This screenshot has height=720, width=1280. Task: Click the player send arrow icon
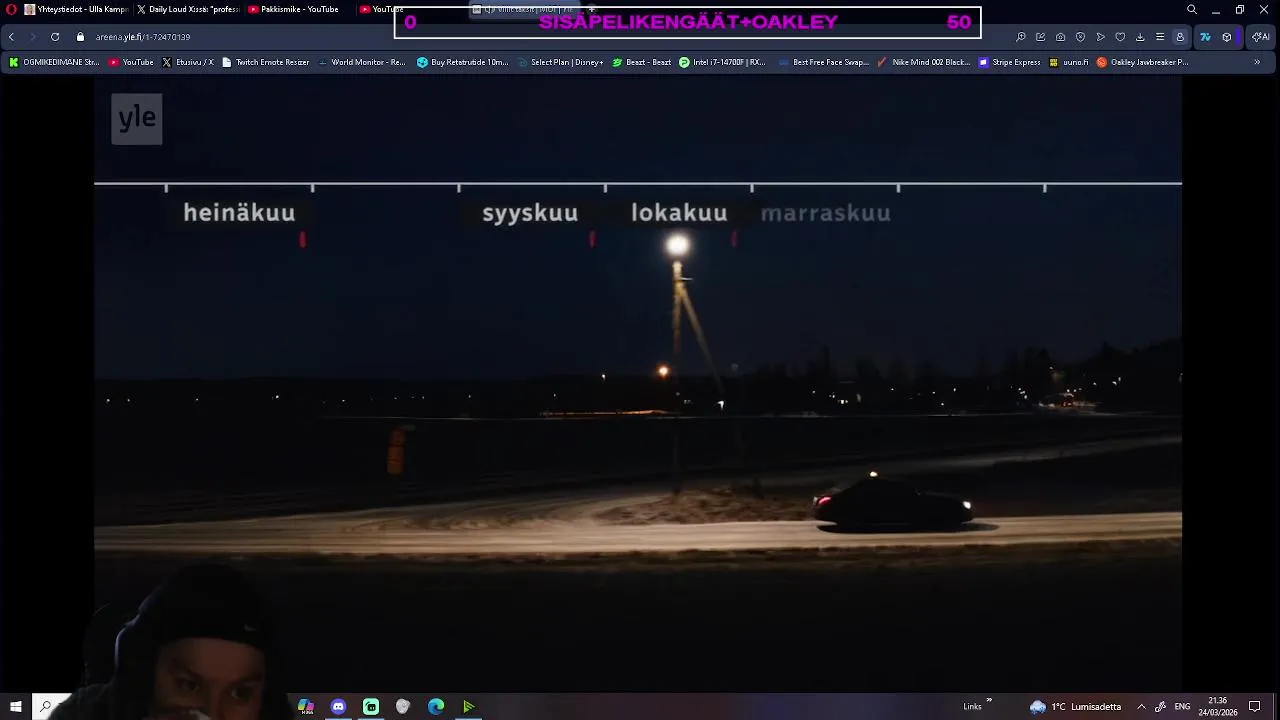1101,37
